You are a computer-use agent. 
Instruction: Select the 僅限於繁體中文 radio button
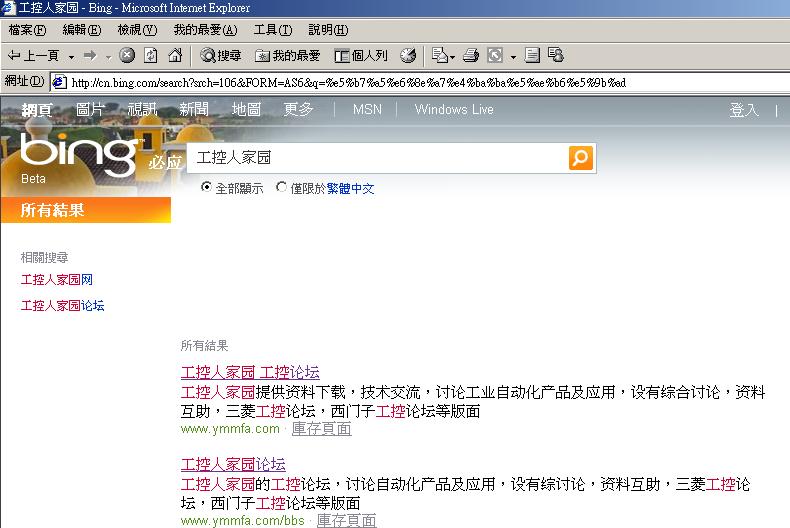coord(281,187)
